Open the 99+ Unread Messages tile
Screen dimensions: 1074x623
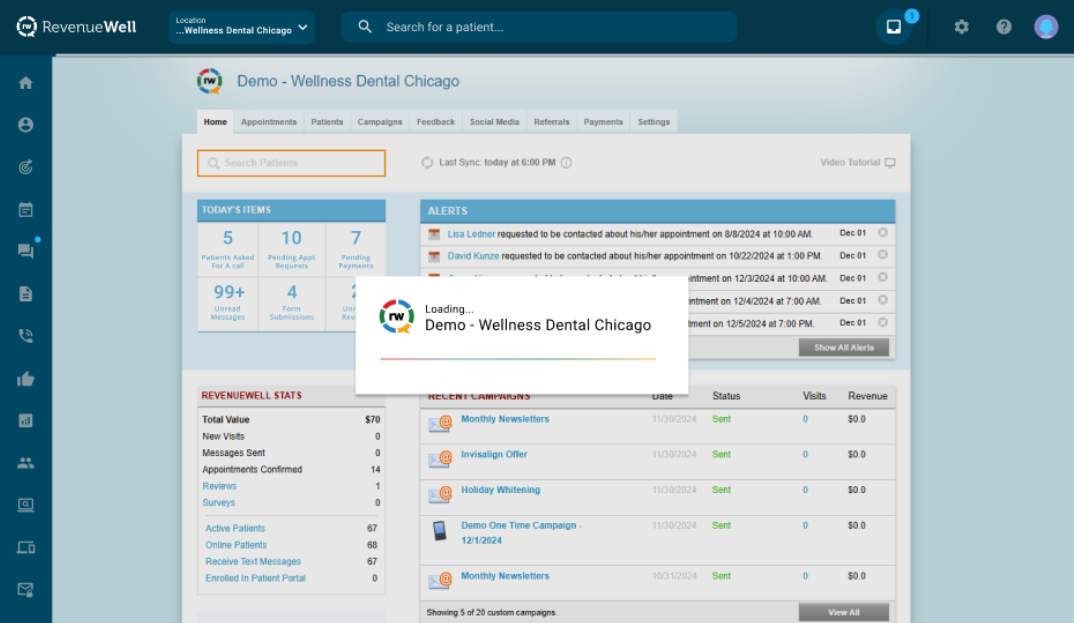coord(227,303)
